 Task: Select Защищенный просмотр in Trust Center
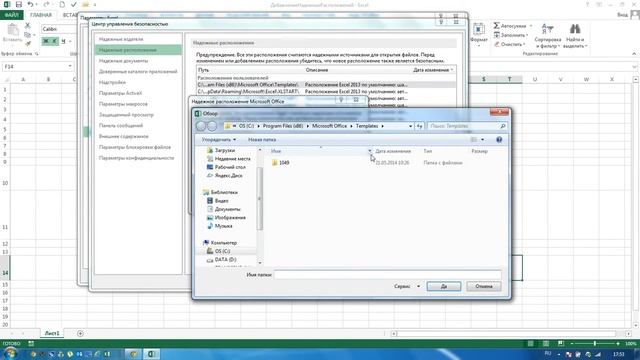click(126, 115)
